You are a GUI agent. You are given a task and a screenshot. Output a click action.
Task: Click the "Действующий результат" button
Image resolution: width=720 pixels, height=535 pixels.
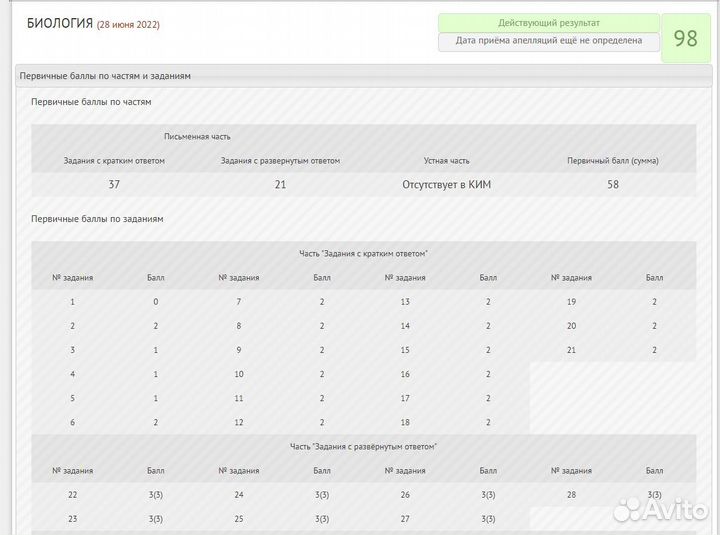click(x=548, y=23)
